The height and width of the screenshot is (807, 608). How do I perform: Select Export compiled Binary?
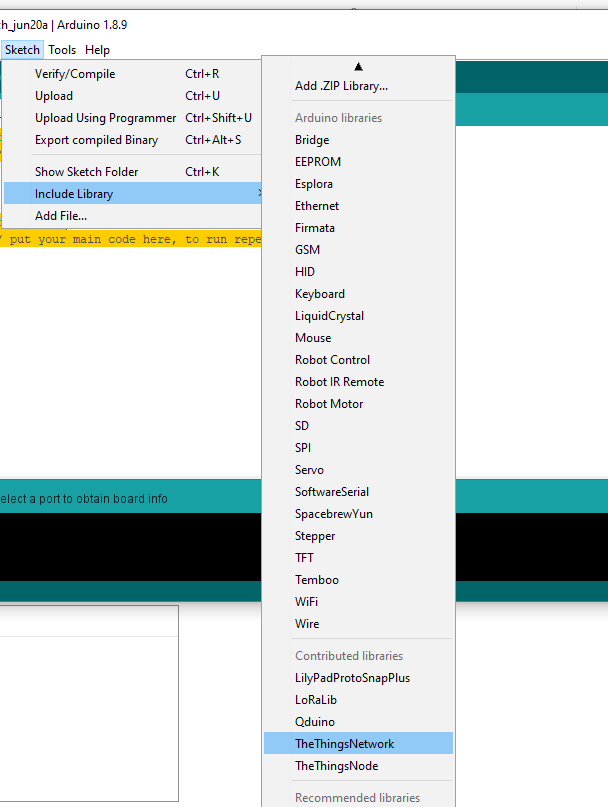click(133, 140)
